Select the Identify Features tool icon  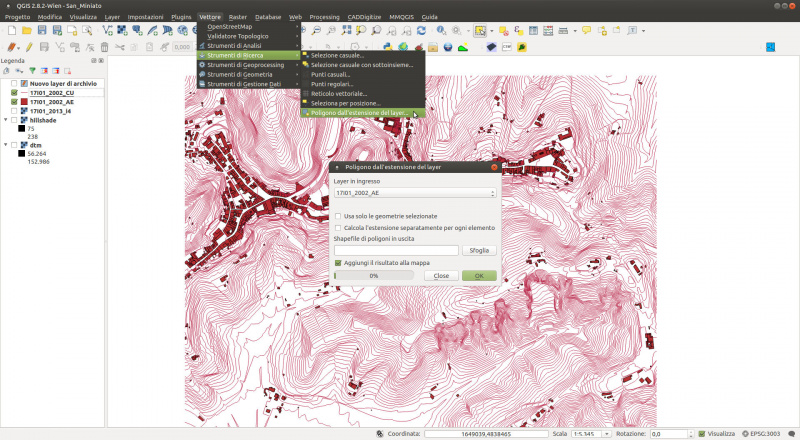point(441,31)
